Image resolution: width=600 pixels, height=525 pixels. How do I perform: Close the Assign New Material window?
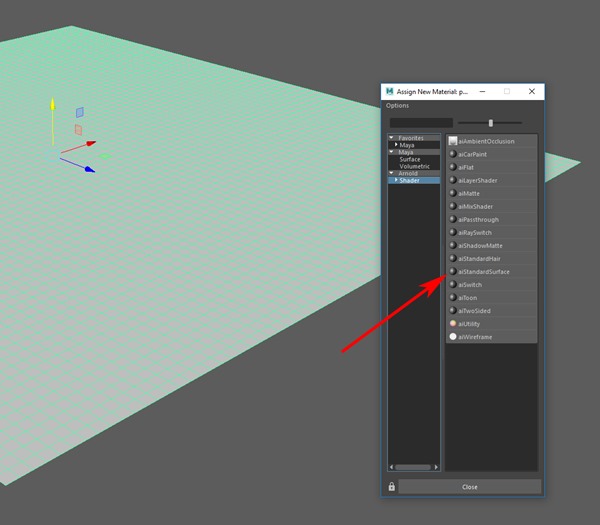[532, 91]
